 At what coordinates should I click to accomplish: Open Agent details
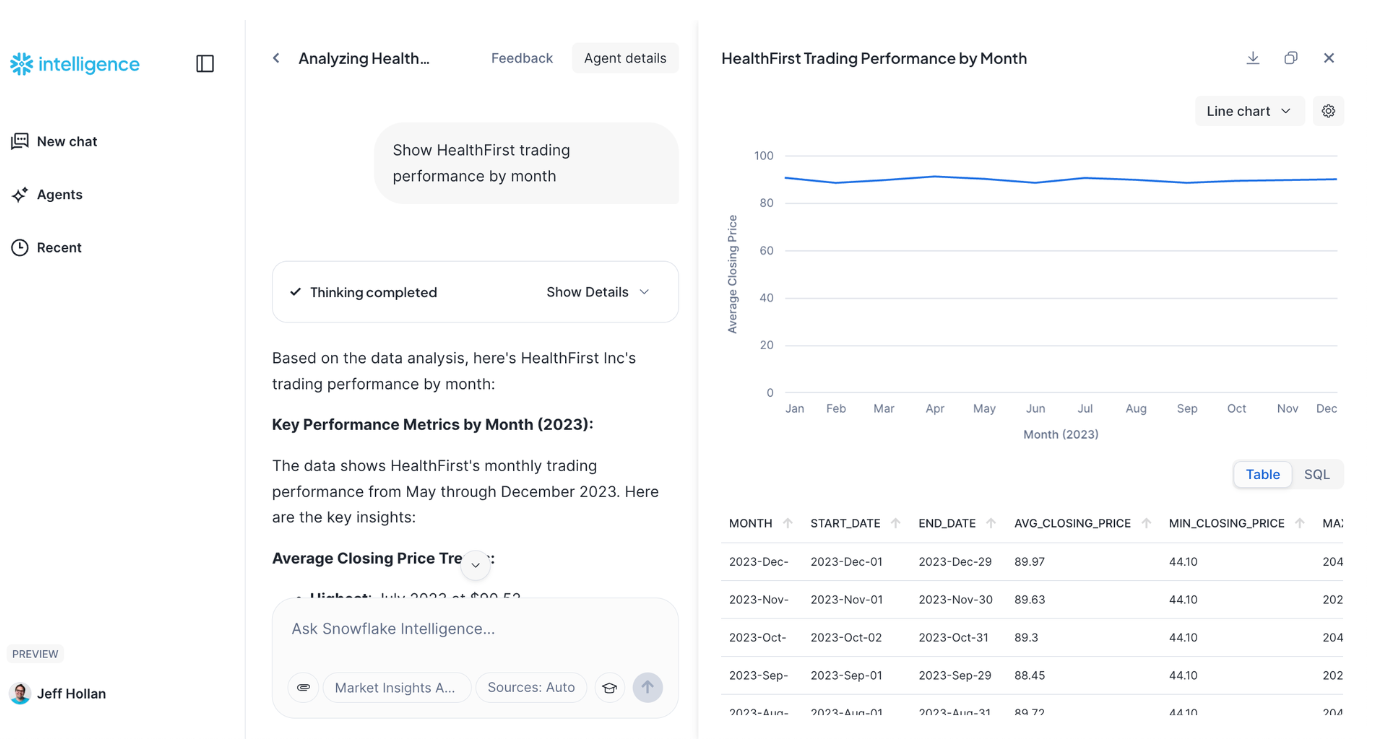coord(625,58)
